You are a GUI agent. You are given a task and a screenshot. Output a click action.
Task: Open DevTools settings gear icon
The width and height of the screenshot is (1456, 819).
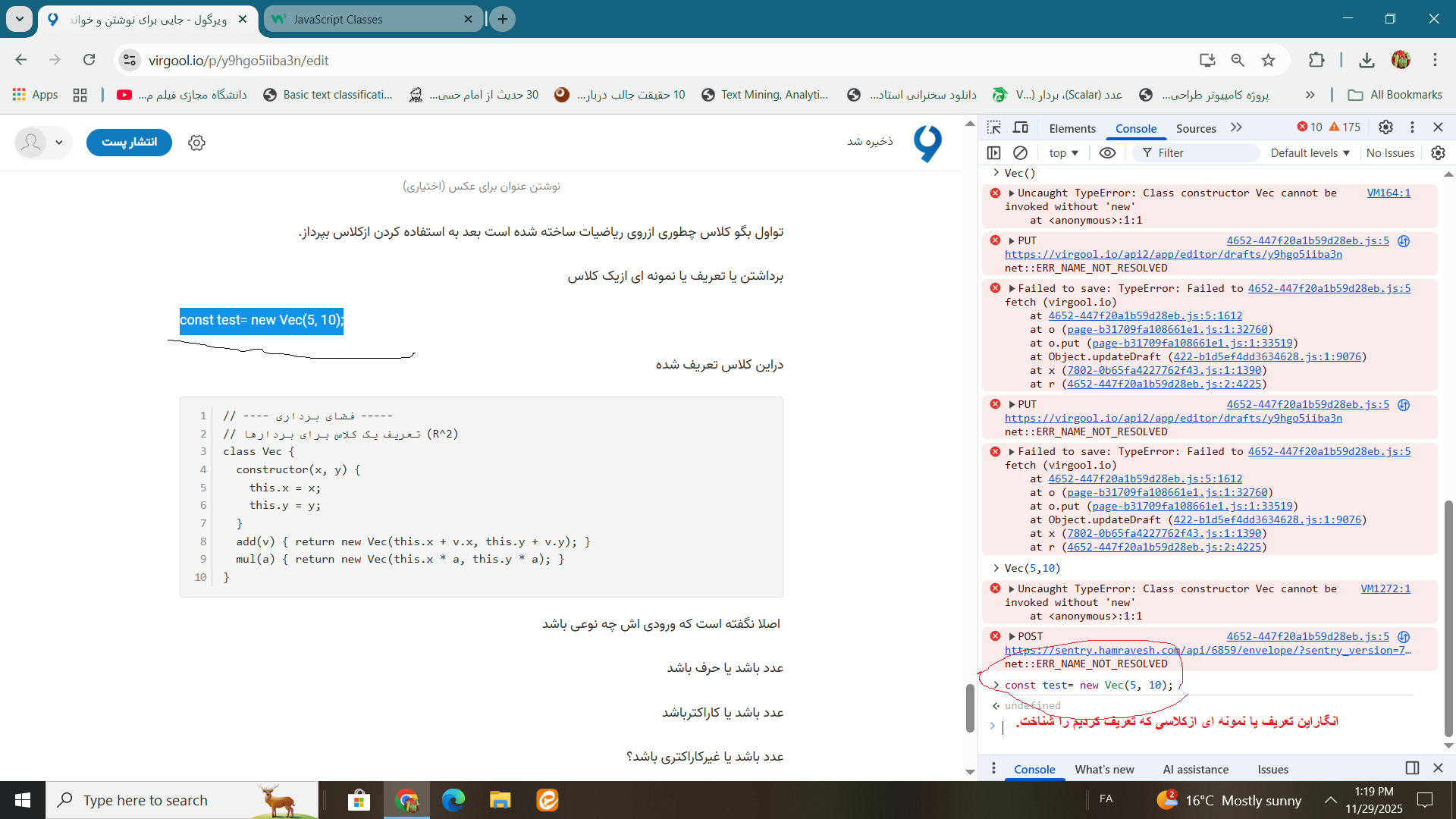point(1385,127)
